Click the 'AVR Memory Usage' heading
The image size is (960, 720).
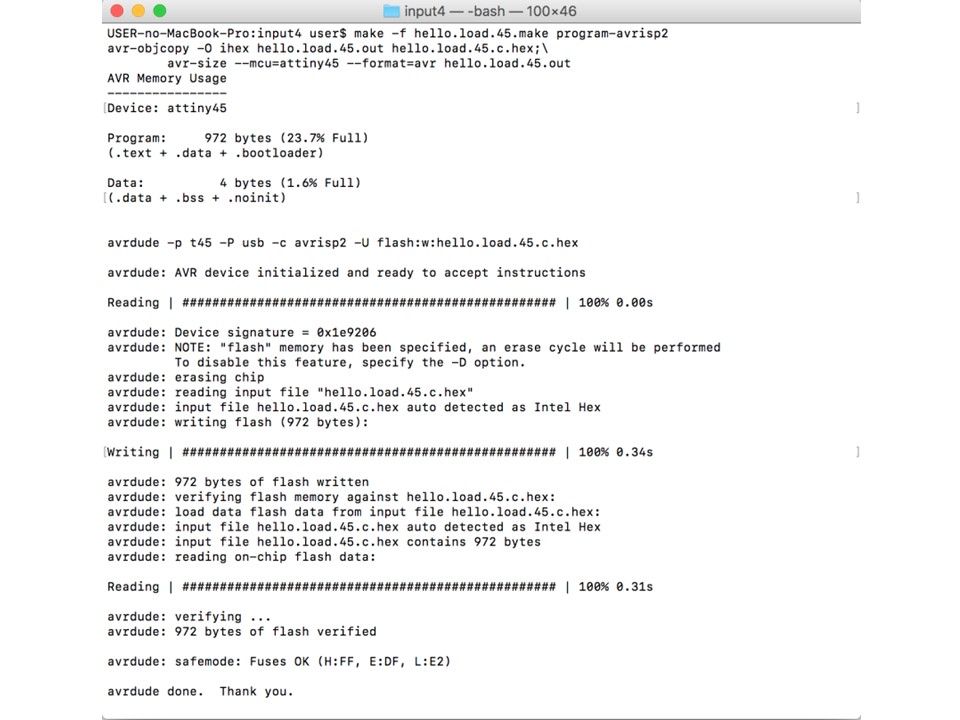[x=167, y=78]
